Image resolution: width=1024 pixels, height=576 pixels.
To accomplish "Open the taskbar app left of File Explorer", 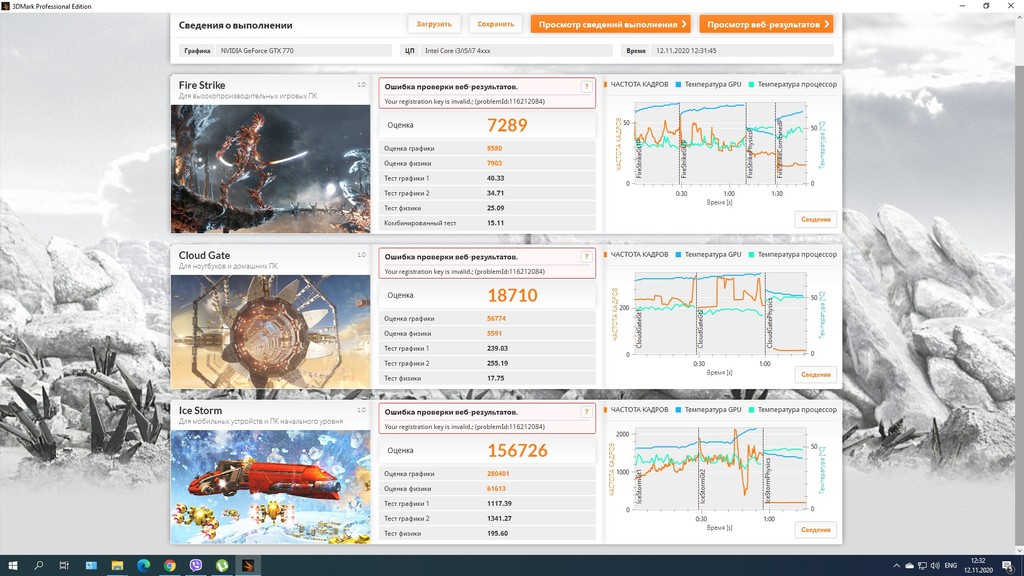I will point(91,566).
